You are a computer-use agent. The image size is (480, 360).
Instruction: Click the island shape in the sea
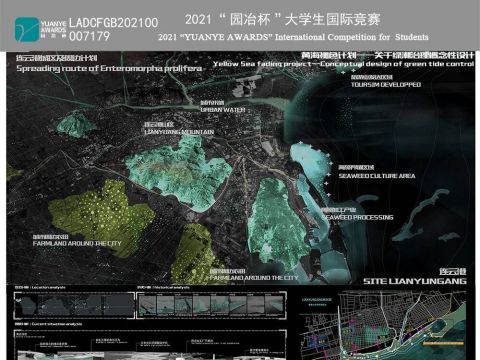click(422, 215)
